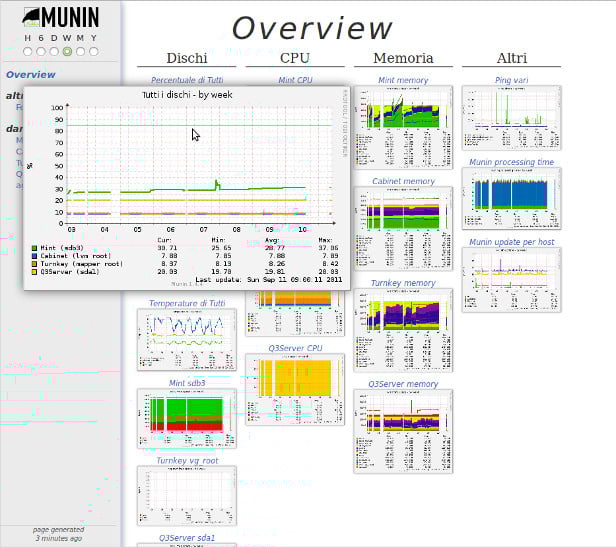
Task: Click the Turnkey (mapper root) legend swatch
Action: pos(34,264)
